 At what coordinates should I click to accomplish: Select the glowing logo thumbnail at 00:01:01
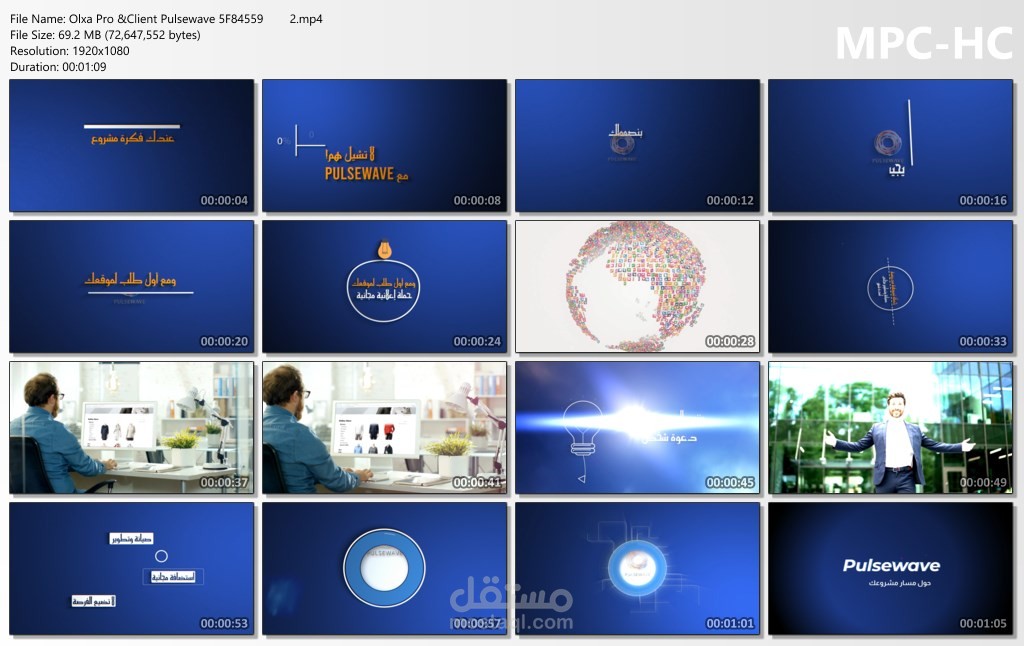tap(637, 569)
